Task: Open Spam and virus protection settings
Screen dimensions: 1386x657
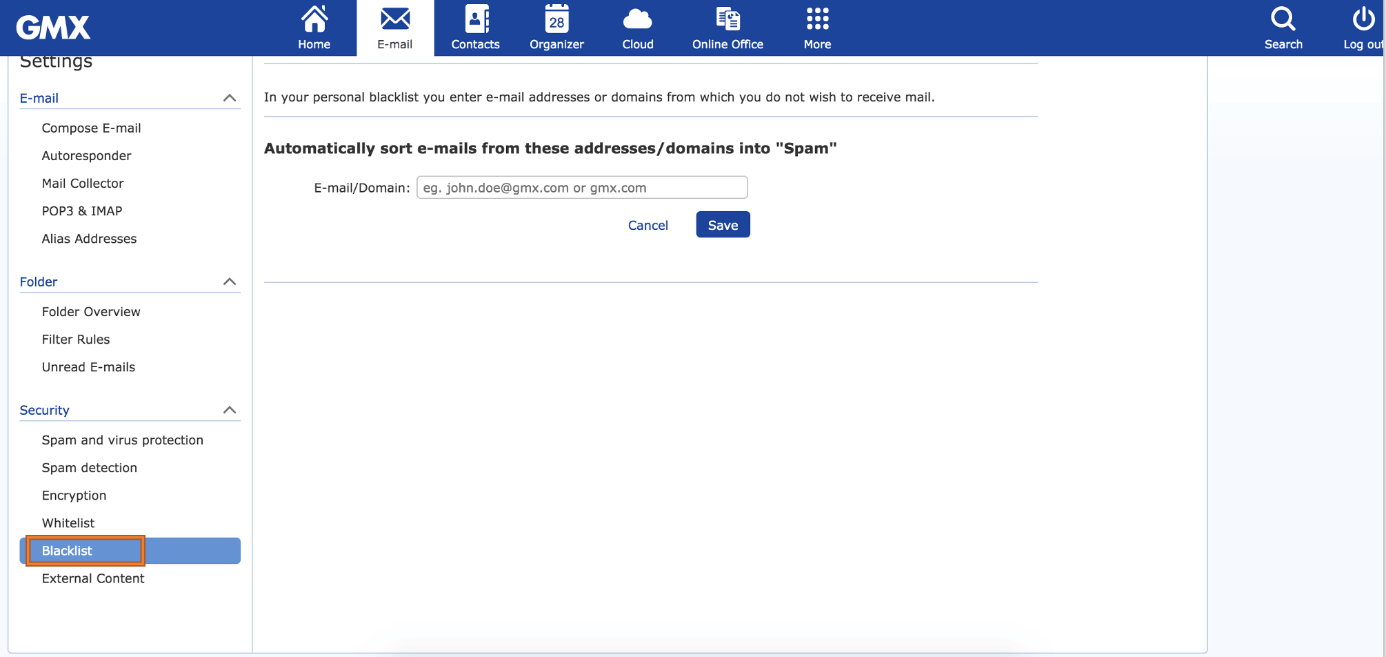Action: [x=122, y=440]
